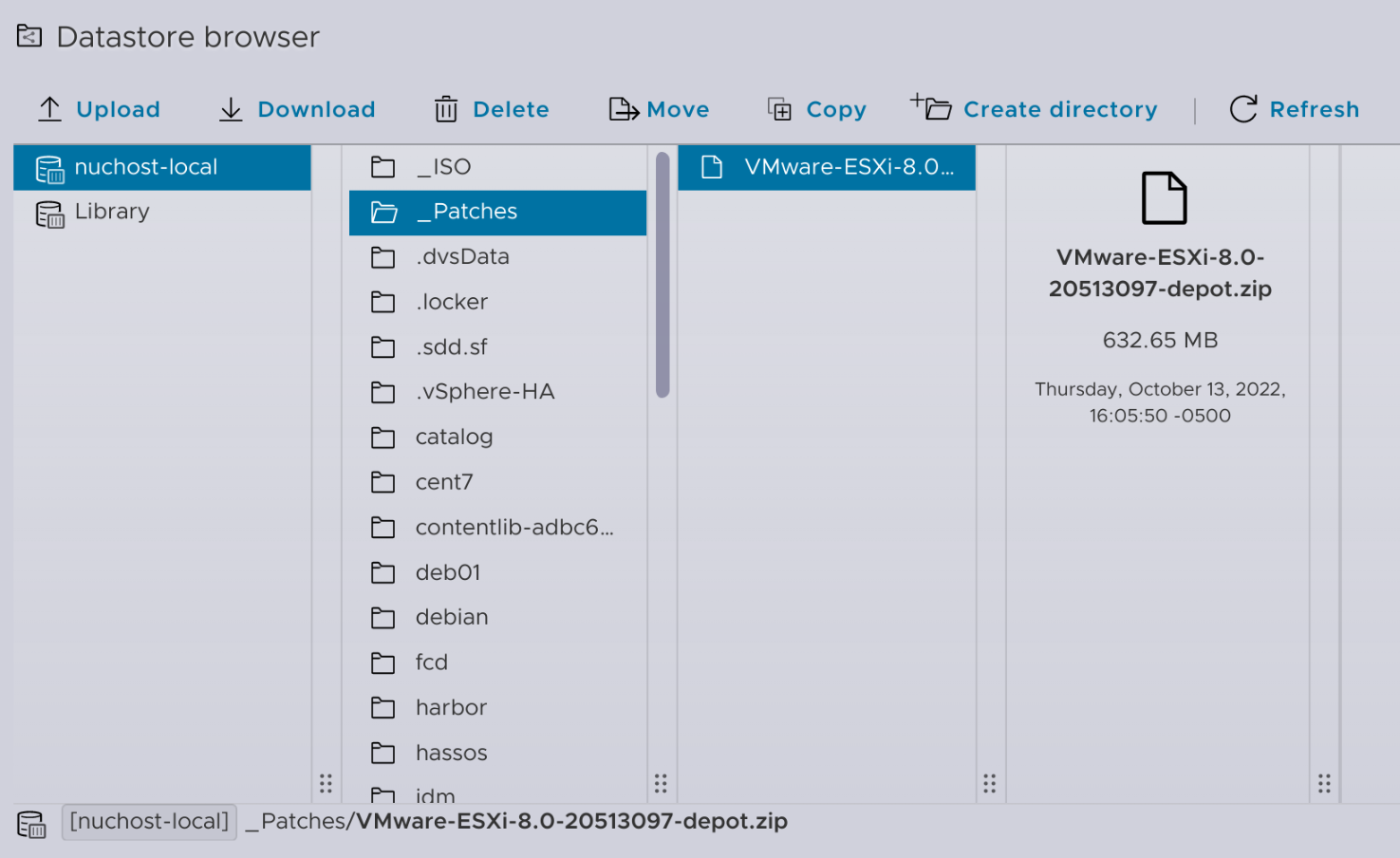Click the .vSphere-HA folder icon

click(x=383, y=392)
